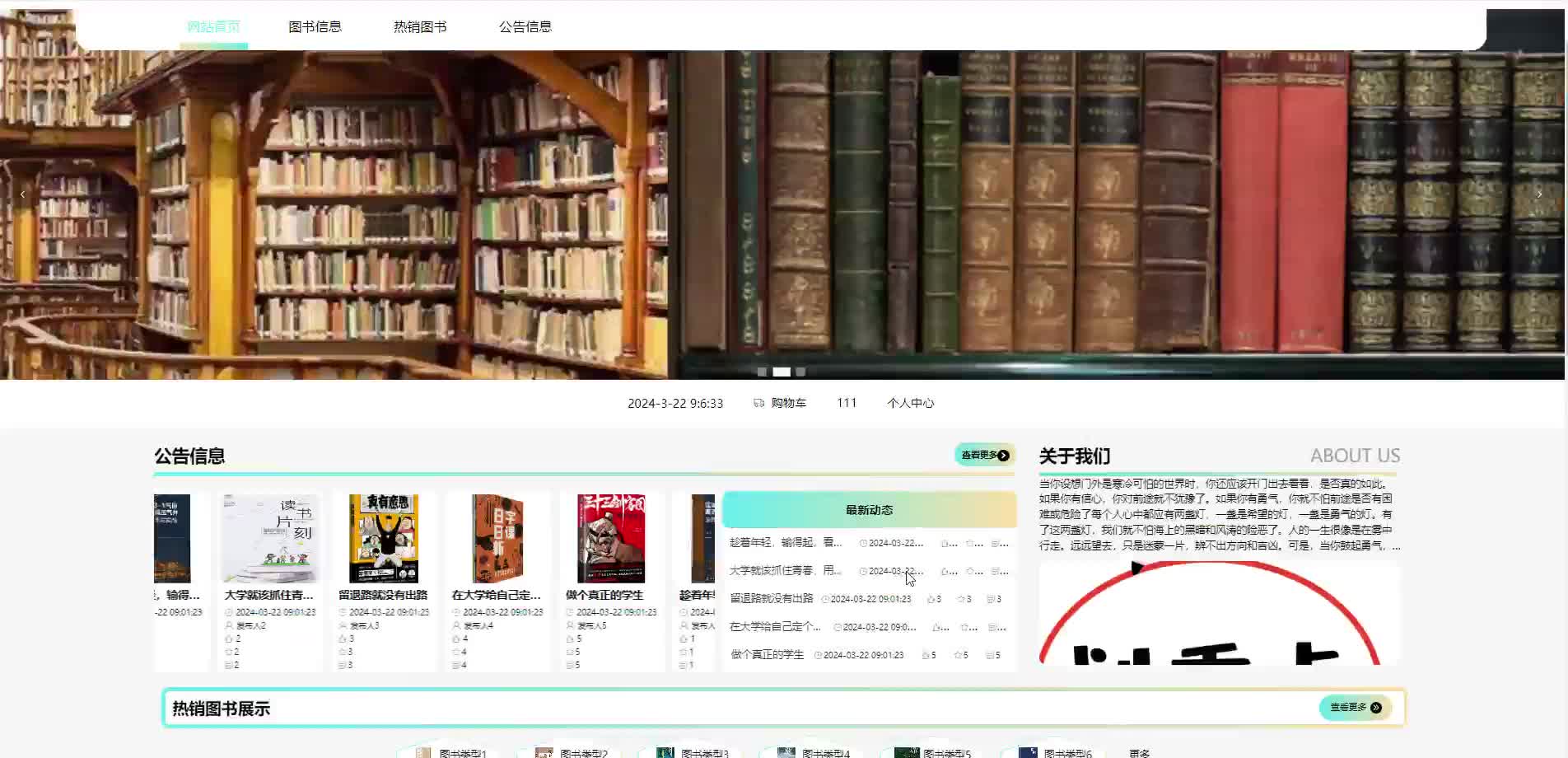Open the 网站首页 navigation tab
The height and width of the screenshot is (758, 1568).
pyautogui.click(x=213, y=27)
